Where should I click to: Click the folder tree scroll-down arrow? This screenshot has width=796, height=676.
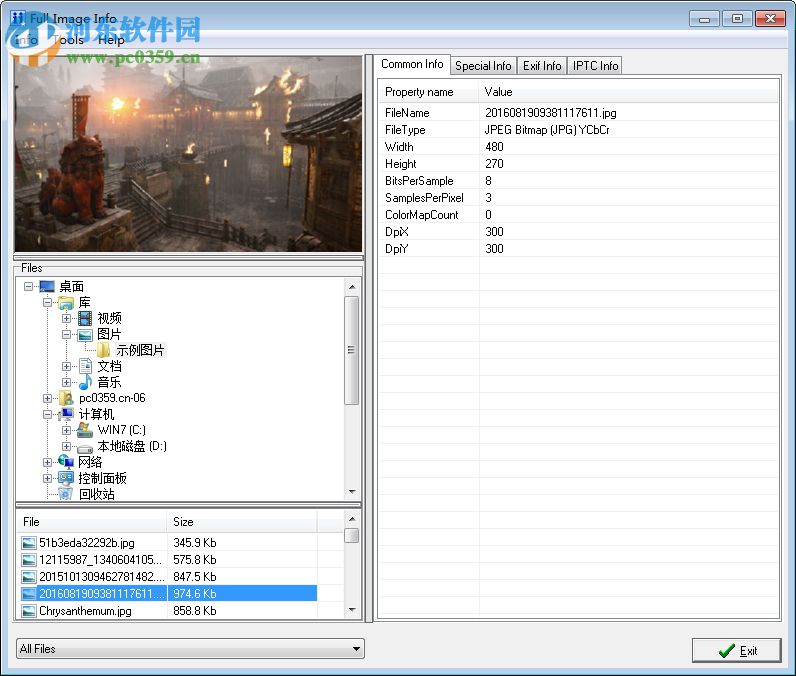[x=352, y=492]
